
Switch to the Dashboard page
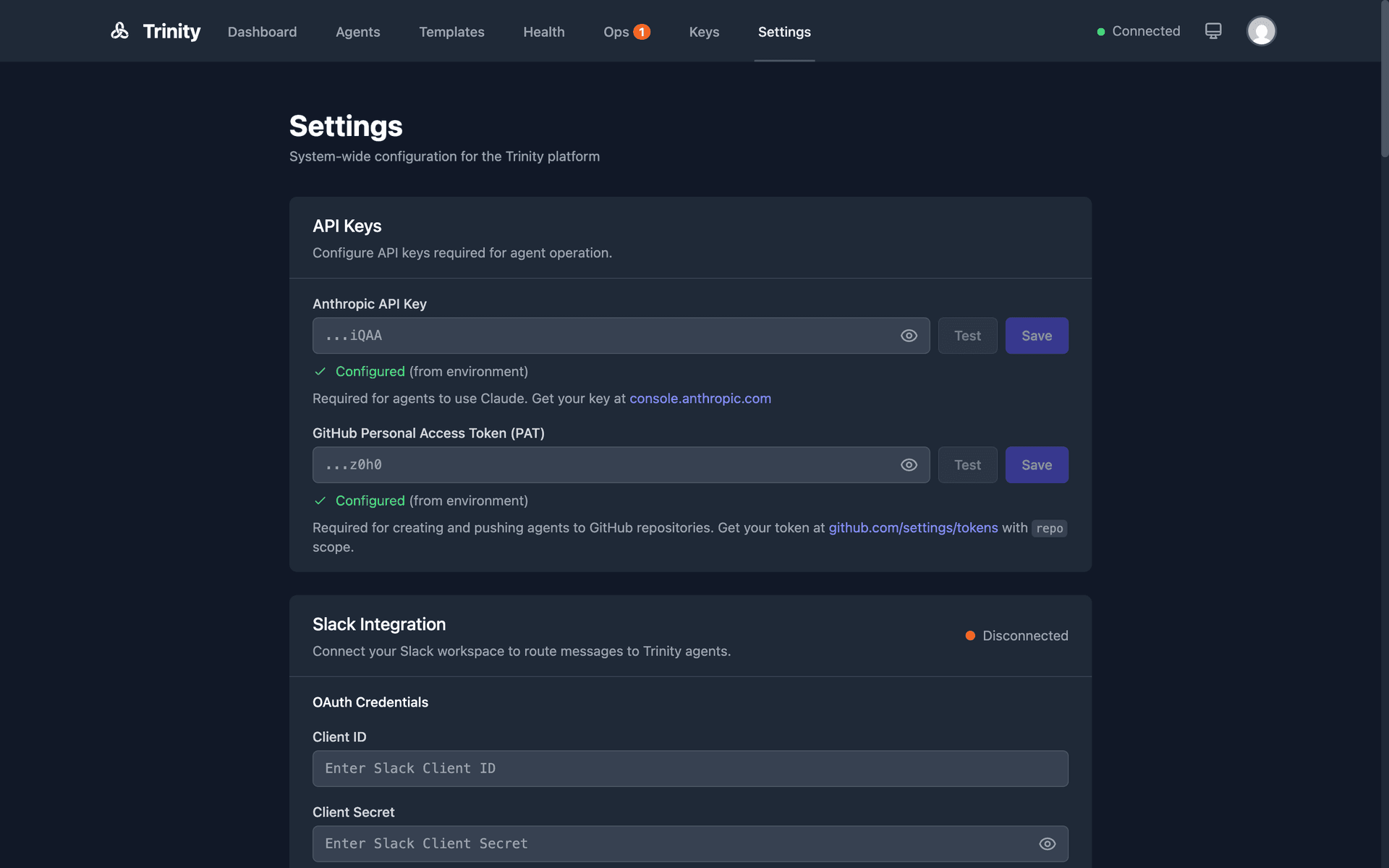pos(262,32)
